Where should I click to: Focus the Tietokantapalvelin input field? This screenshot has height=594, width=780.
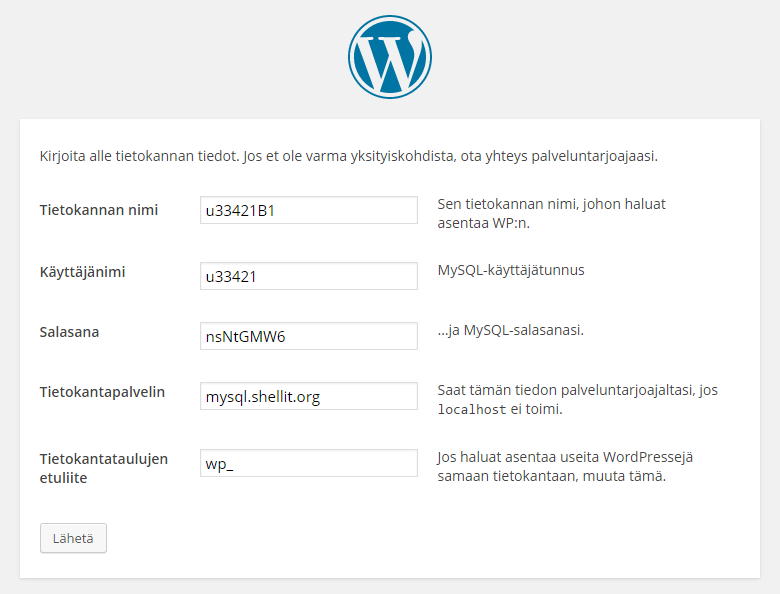pyautogui.click(x=309, y=396)
